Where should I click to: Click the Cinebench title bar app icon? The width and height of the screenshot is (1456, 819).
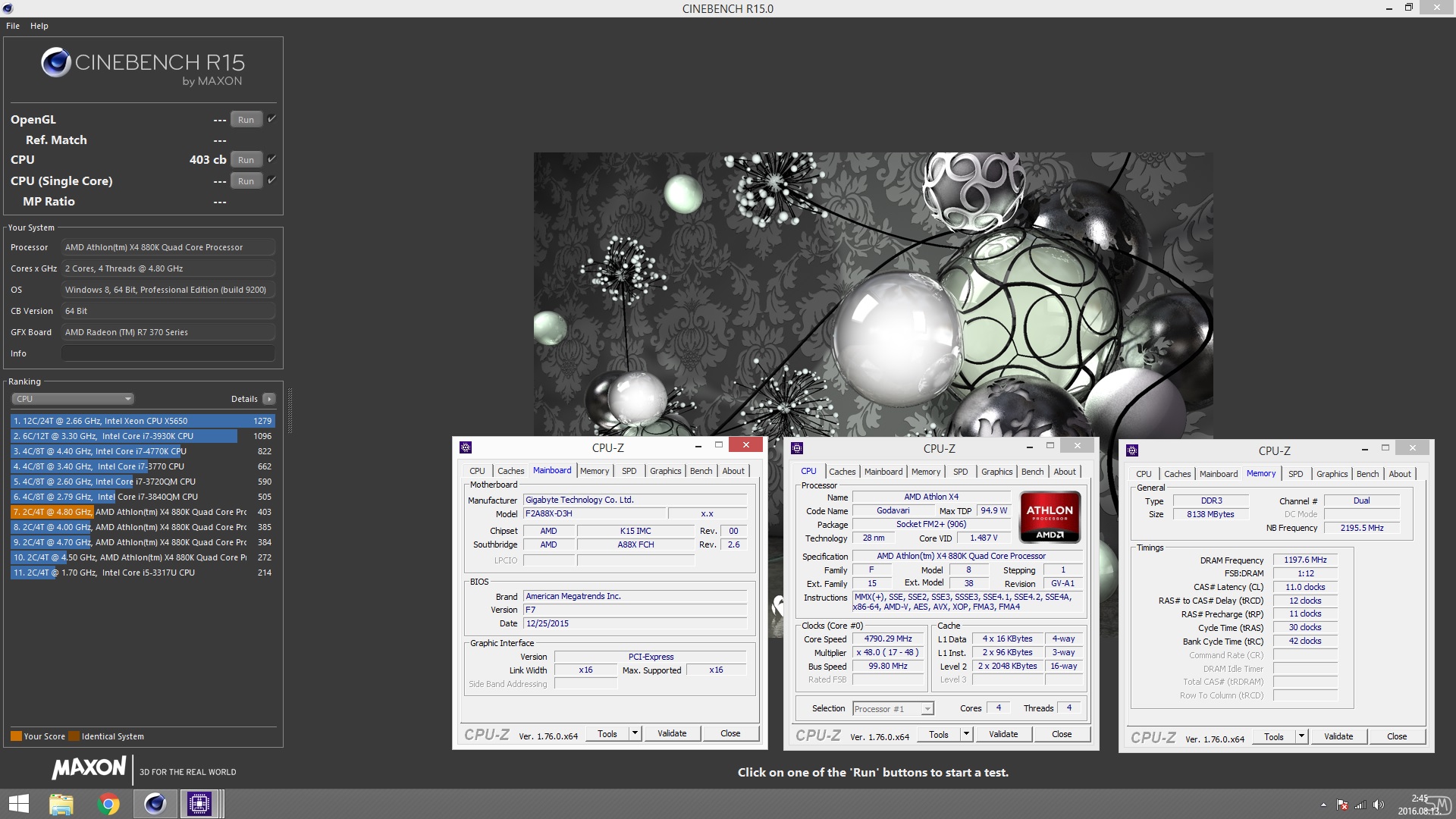(8, 8)
